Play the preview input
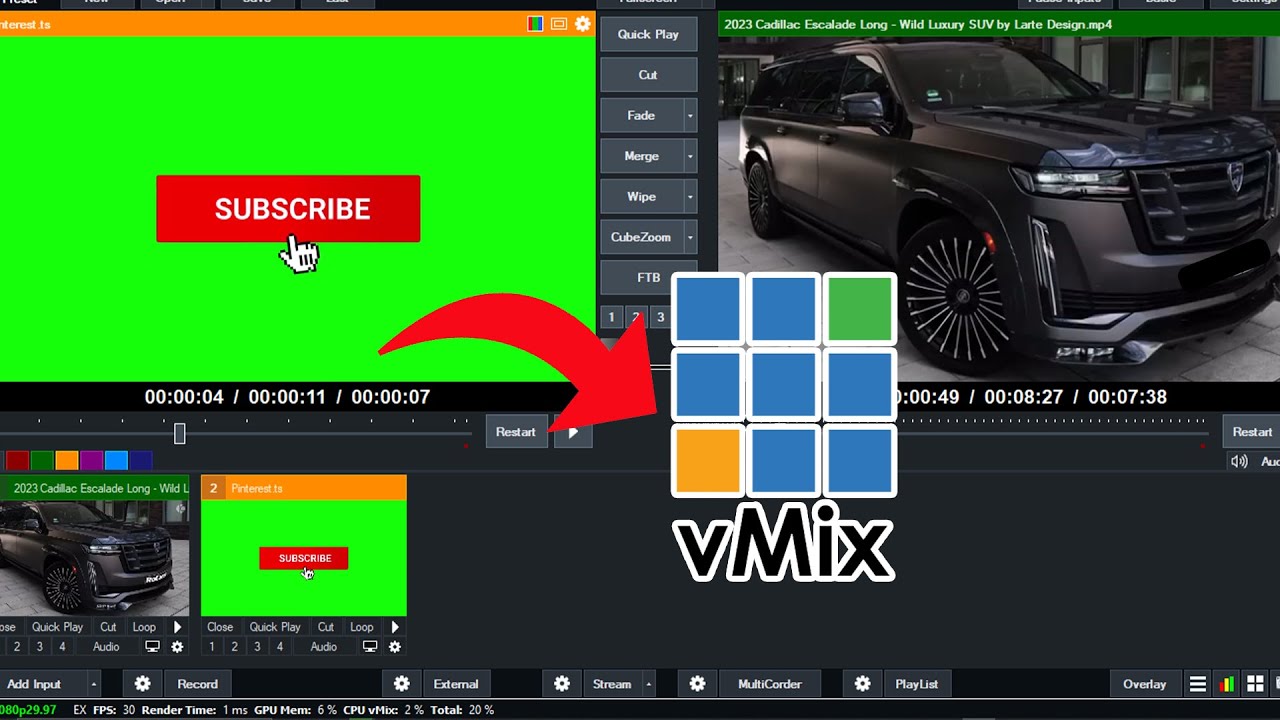Viewport: 1280px width, 720px height. click(x=573, y=432)
